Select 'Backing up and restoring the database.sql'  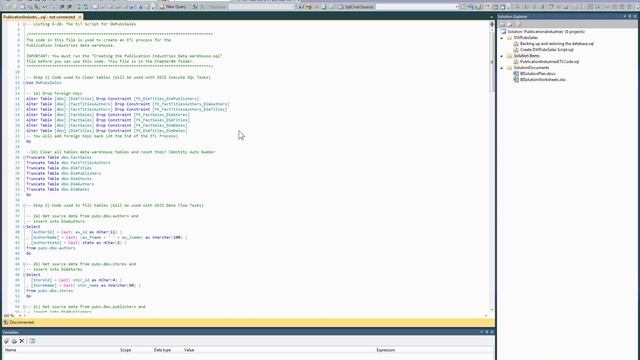(x=557, y=44)
